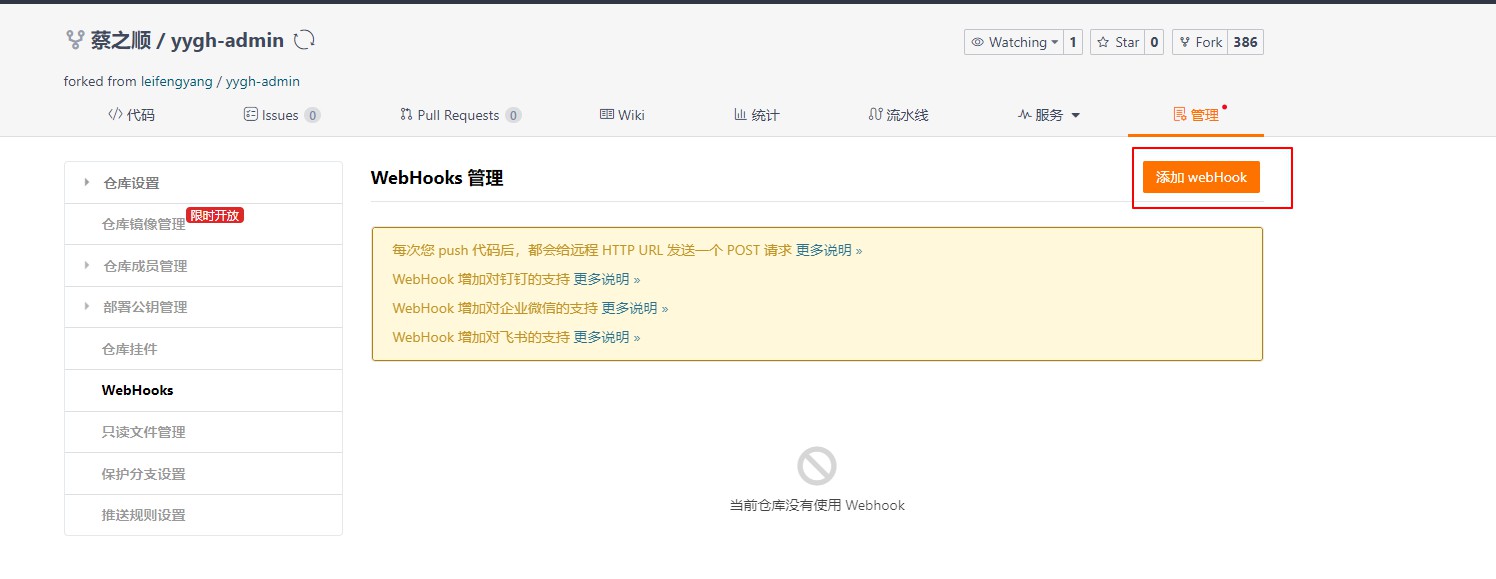
Task: Fork the repository
Action: pyautogui.click(x=1200, y=42)
